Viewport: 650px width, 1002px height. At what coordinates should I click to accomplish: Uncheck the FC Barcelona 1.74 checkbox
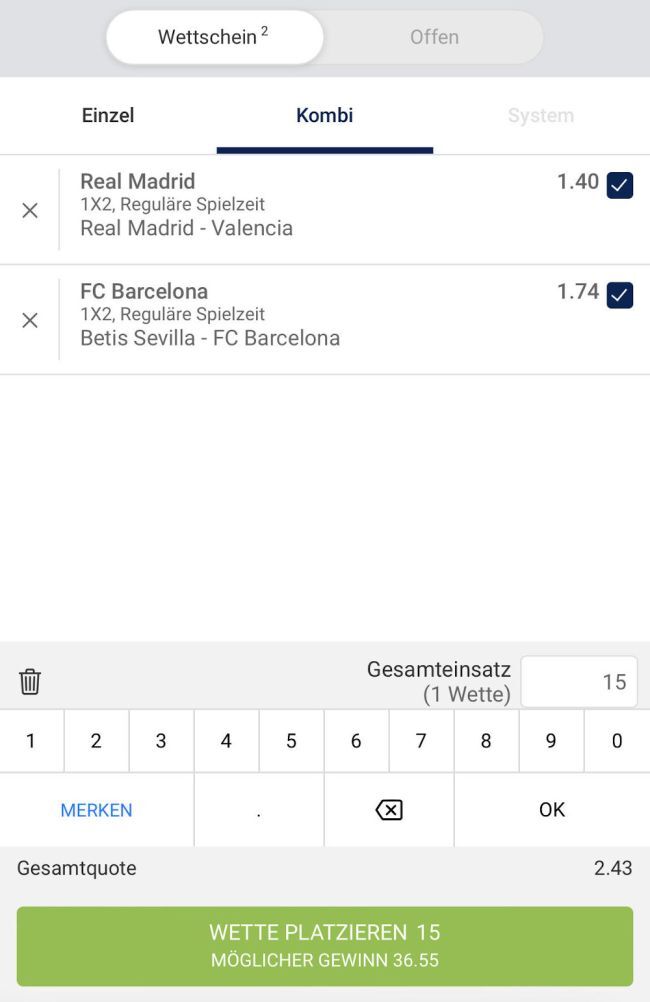[620, 295]
